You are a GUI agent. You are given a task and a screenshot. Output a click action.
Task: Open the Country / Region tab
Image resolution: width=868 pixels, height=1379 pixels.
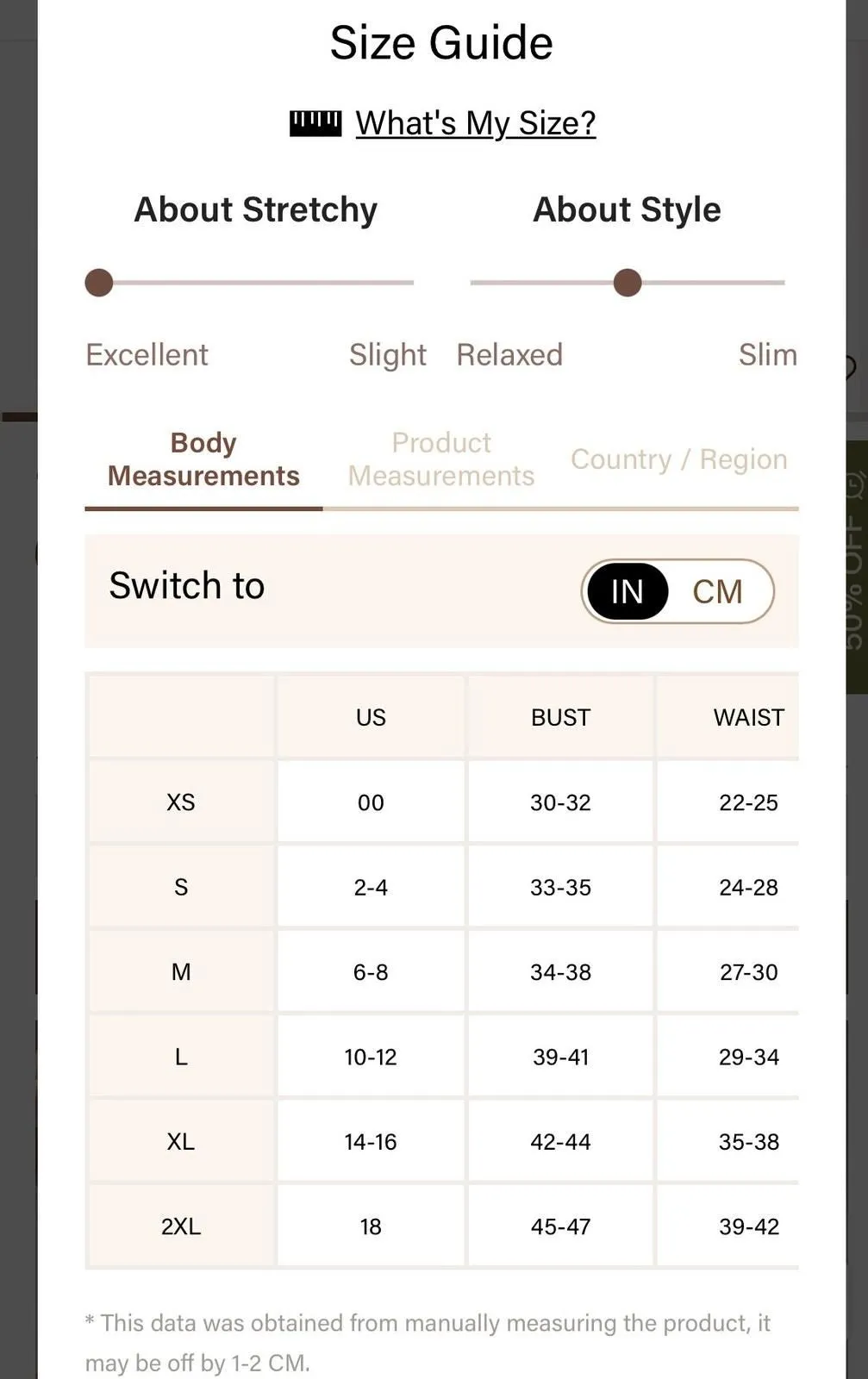(x=679, y=459)
